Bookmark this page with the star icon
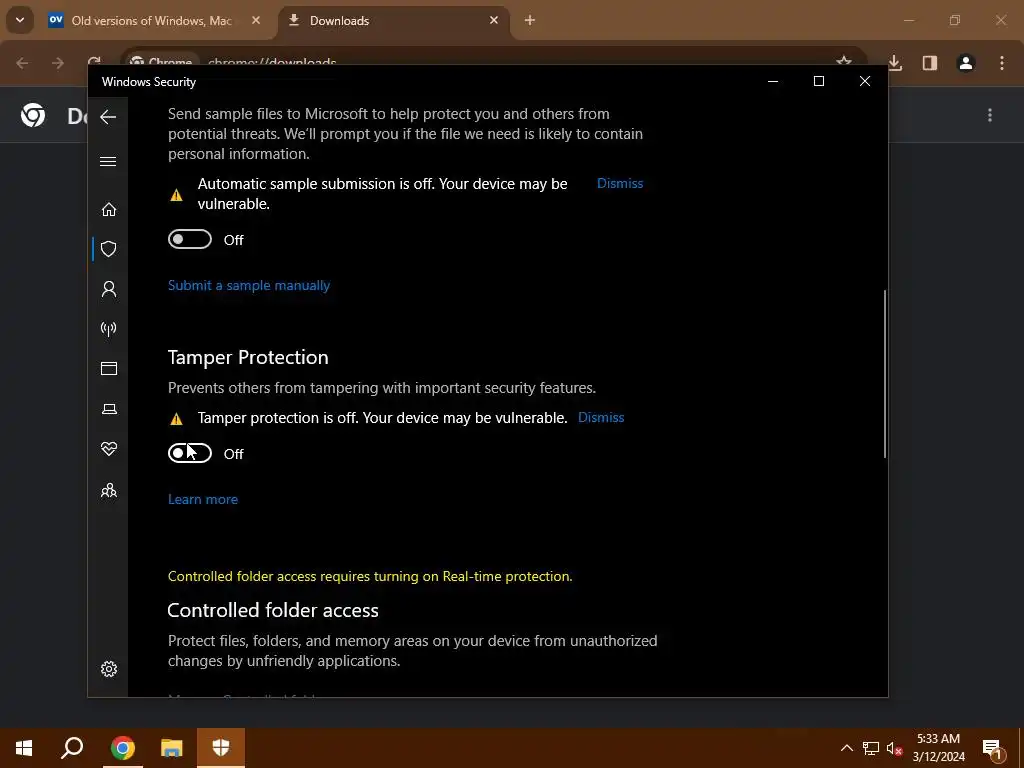1024x768 pixels. [844, 61]
